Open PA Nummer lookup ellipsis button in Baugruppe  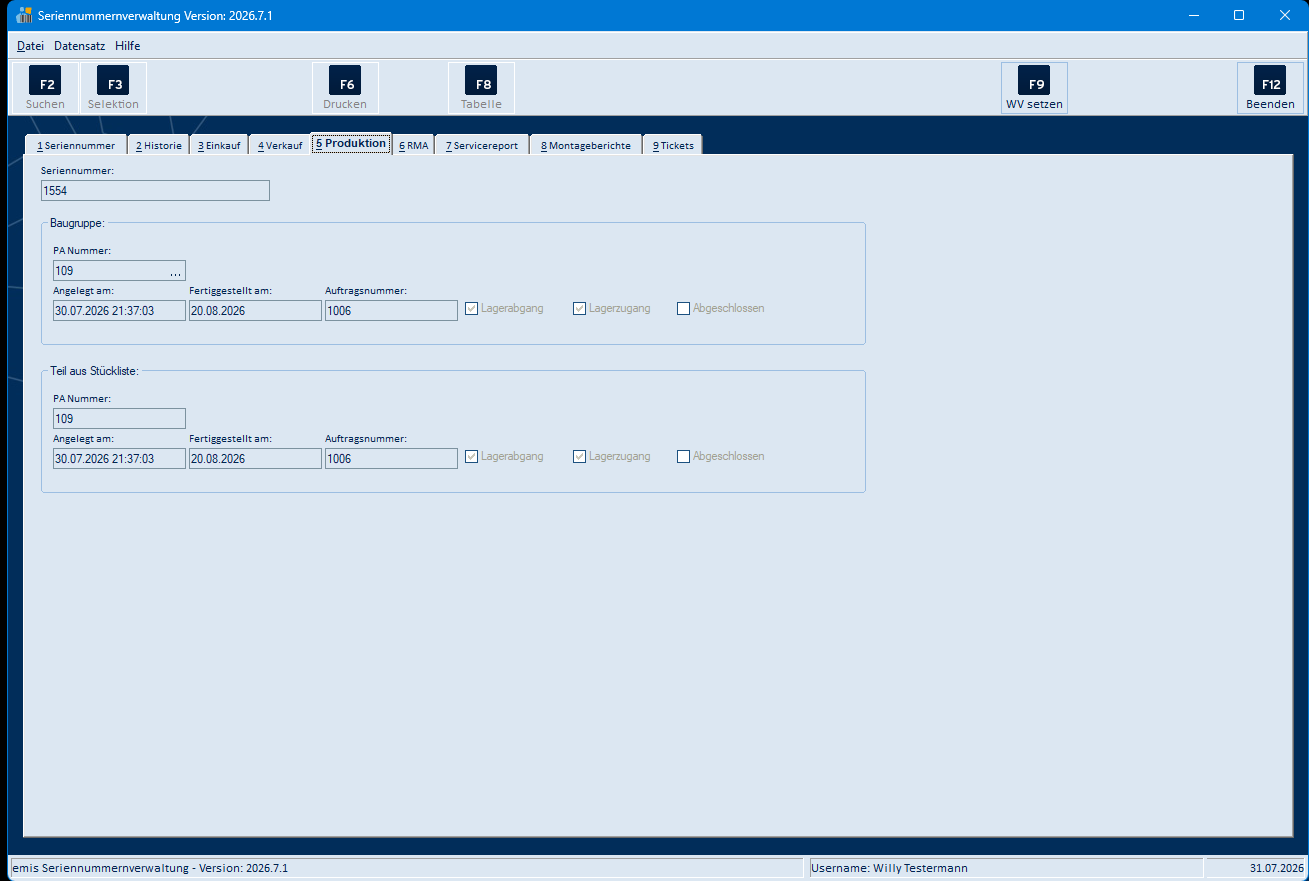pyautogui.click(x=176, y=271)
